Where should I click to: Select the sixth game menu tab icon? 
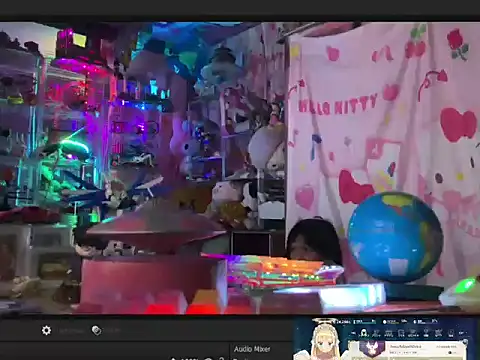pos(426,333)
